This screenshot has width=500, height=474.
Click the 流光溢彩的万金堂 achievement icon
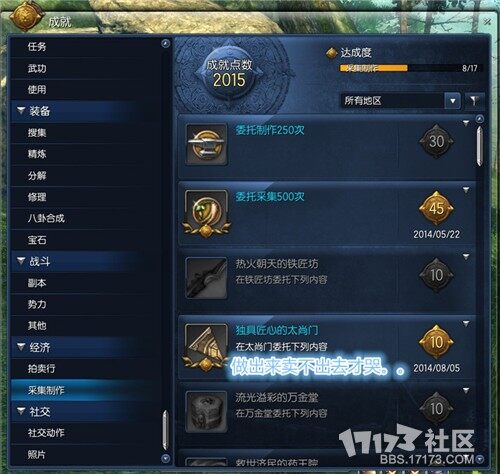(206, 412)
